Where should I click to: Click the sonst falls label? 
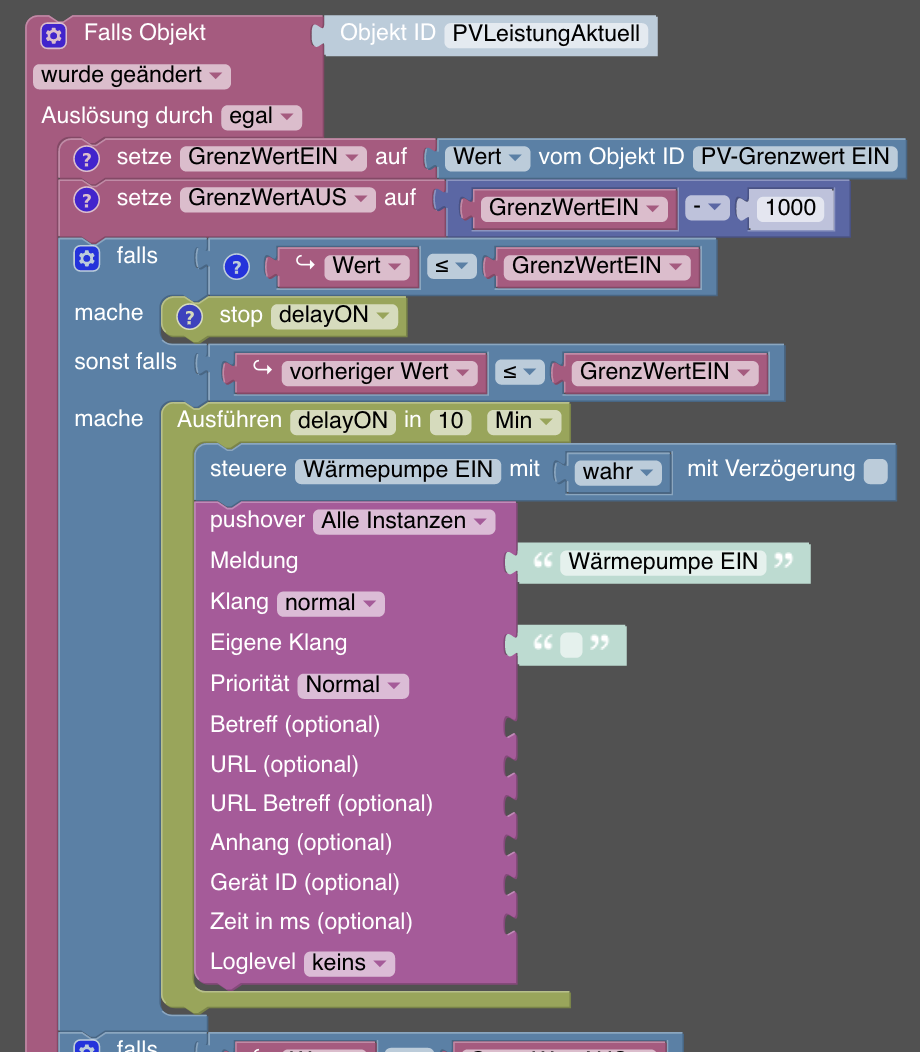(x=125, y=362)
